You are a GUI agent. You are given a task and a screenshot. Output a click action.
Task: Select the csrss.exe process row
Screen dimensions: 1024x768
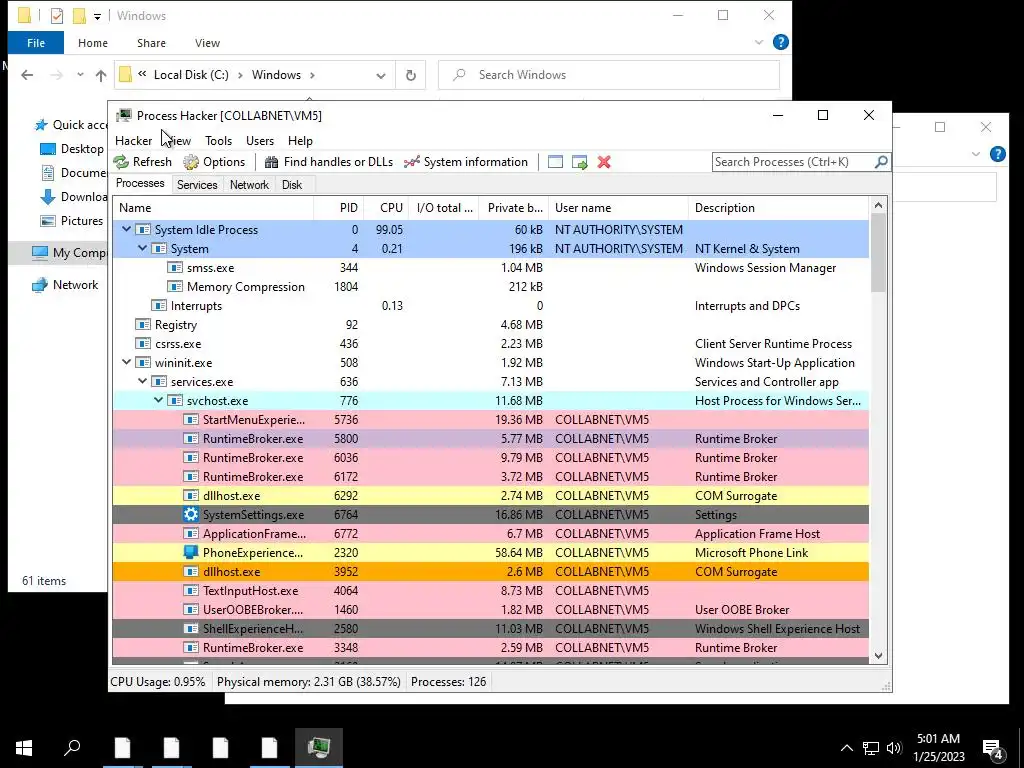(x=491, y=344)
